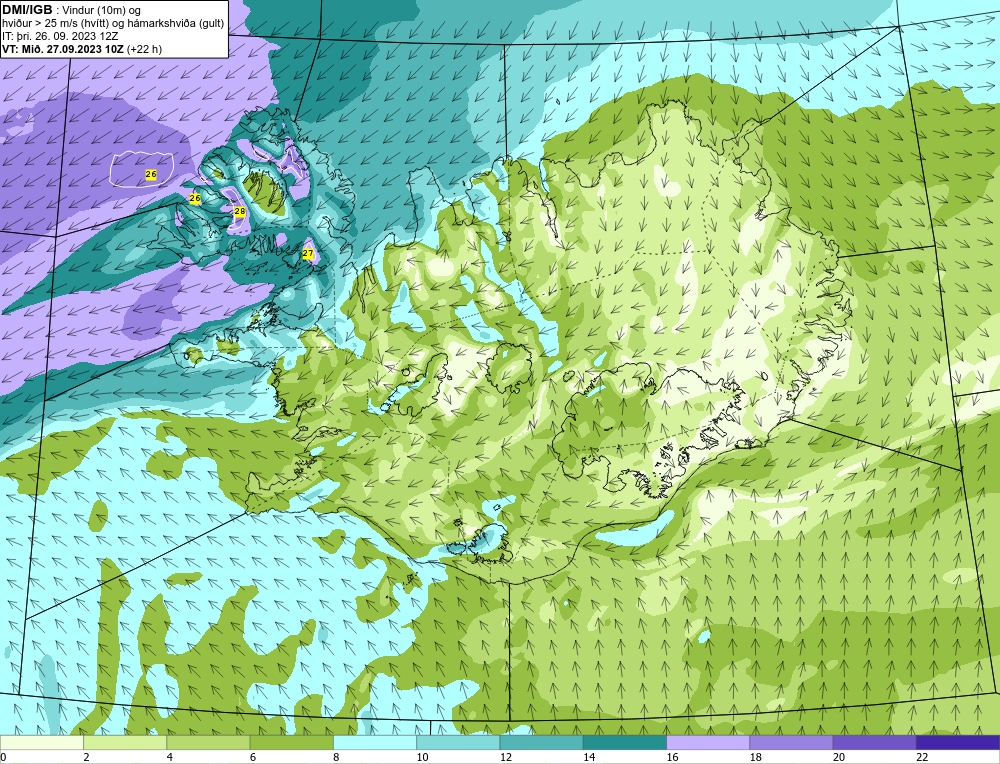Click the legend scale number 18
Viewport: 1000px width, 764px height.
tap(756, 757)
